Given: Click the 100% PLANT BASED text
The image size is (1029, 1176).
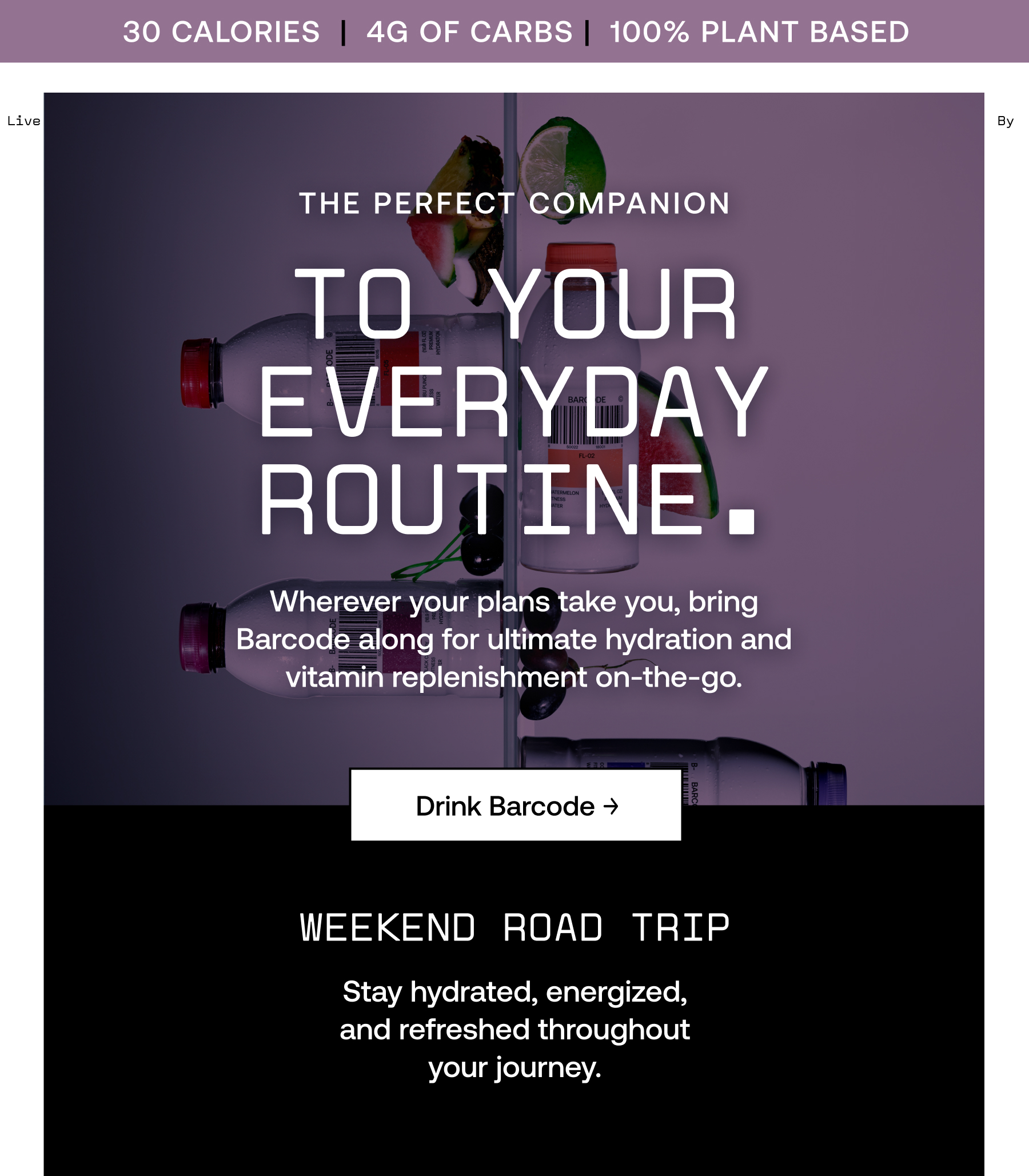Looking at the screenshot, I should click(x=759, y=32).
